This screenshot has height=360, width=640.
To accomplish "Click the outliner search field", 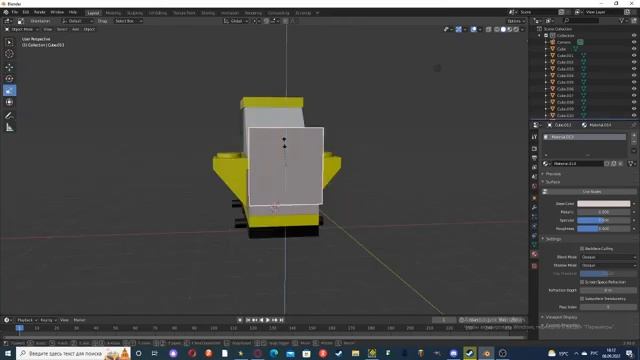I will point(581,20).
